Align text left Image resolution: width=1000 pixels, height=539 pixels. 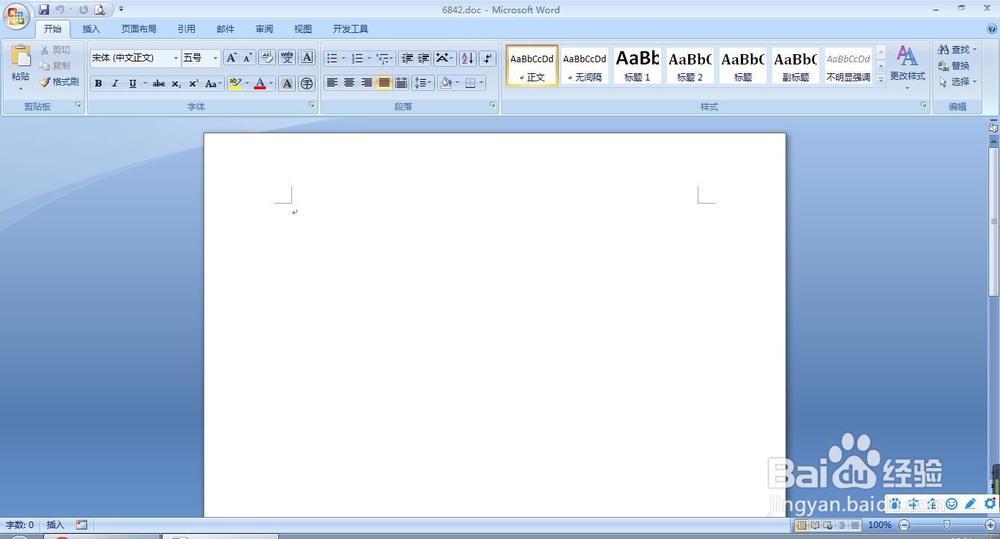click(x=332, y=83)
